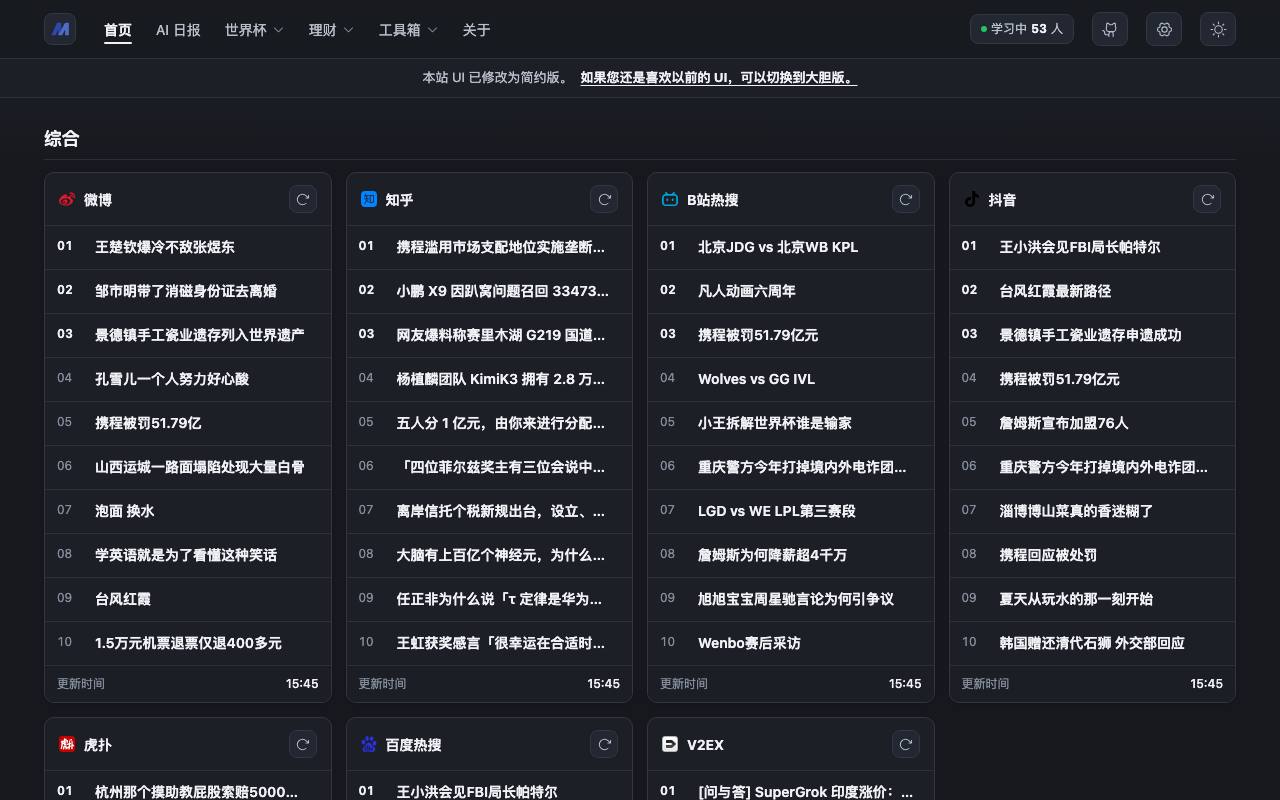
Task: Click the V2EX logo icon
Action: [x=670, y=744]
